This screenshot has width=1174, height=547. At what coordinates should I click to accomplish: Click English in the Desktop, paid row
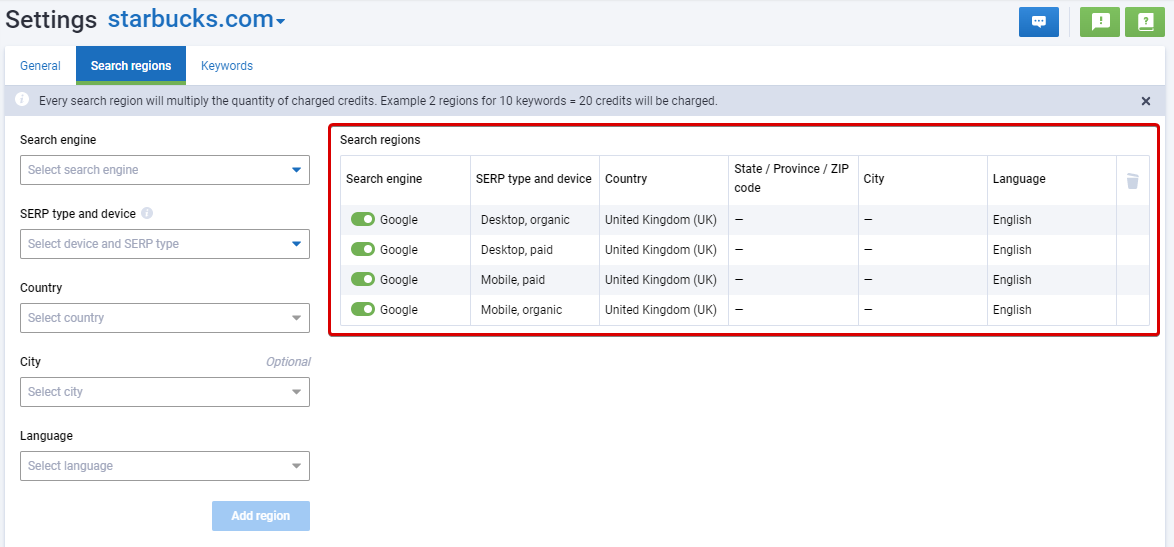click(x=1012, y=250)
